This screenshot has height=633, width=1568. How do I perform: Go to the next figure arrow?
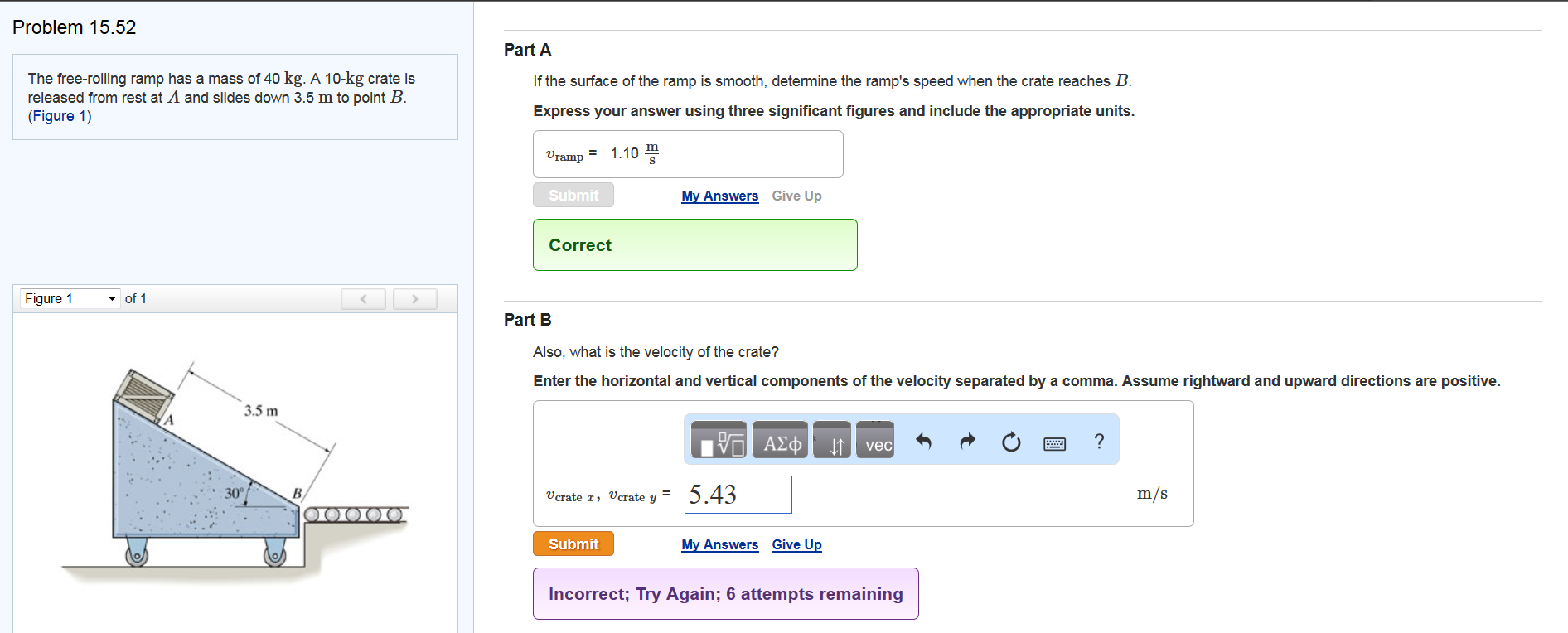(x=414, y=298)
